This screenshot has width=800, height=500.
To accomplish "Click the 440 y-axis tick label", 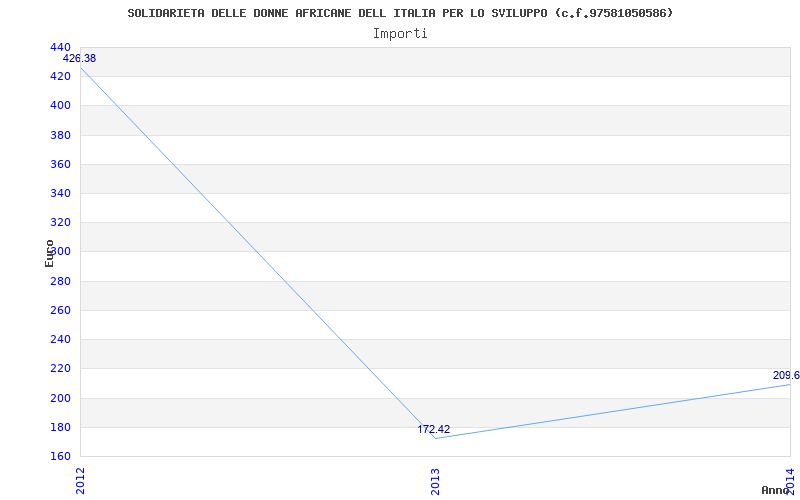I will tap(60, 47).
